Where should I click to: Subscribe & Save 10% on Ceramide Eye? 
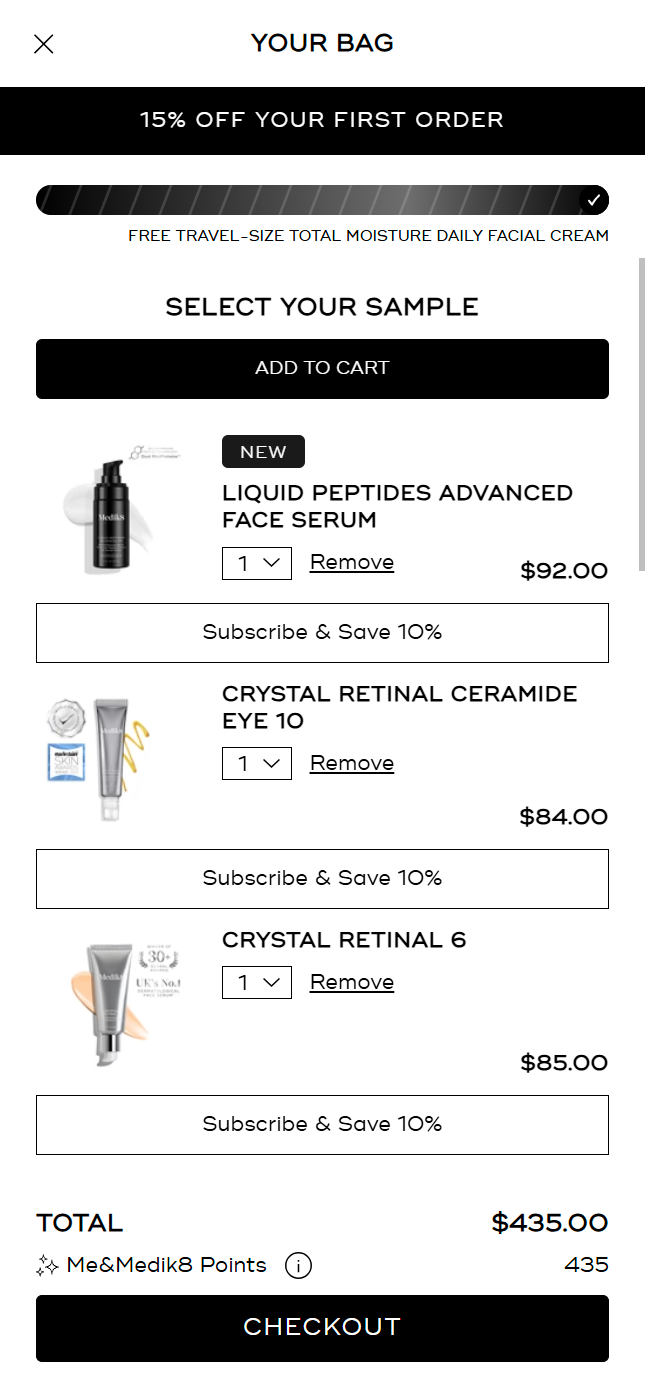(x=322, y=879)
